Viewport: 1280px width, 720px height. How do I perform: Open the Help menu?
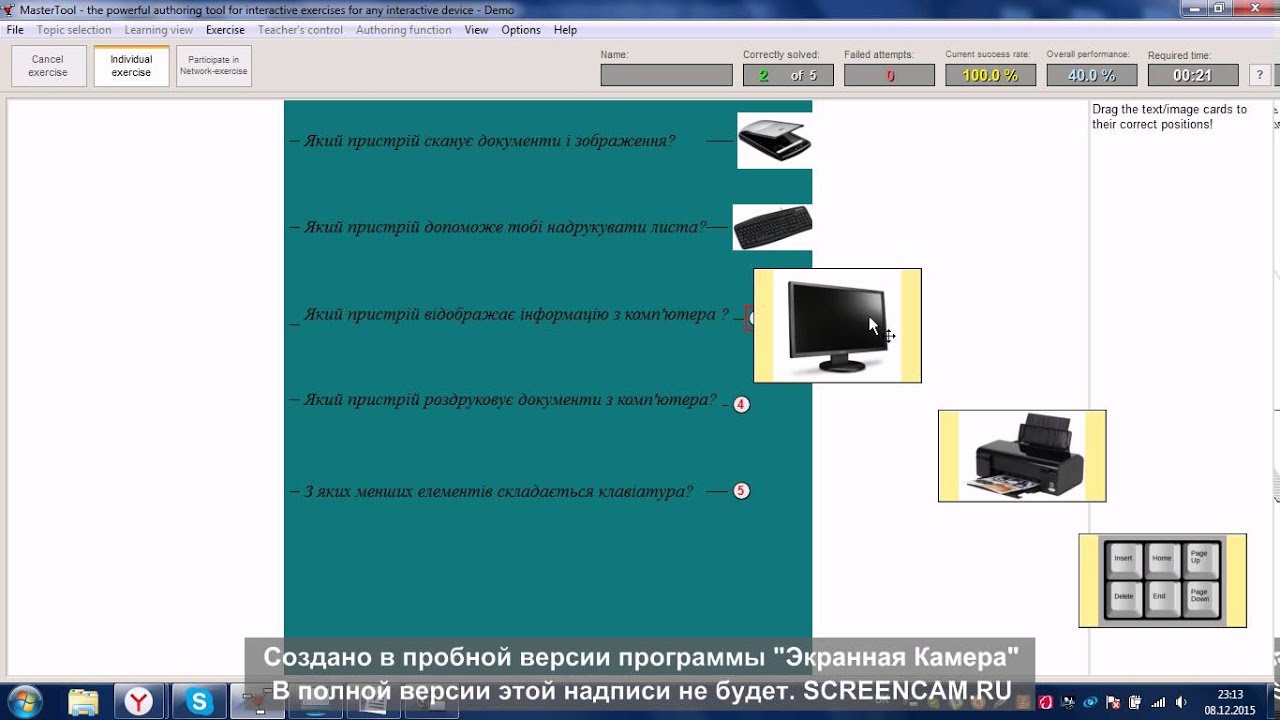tap(565, 30)
